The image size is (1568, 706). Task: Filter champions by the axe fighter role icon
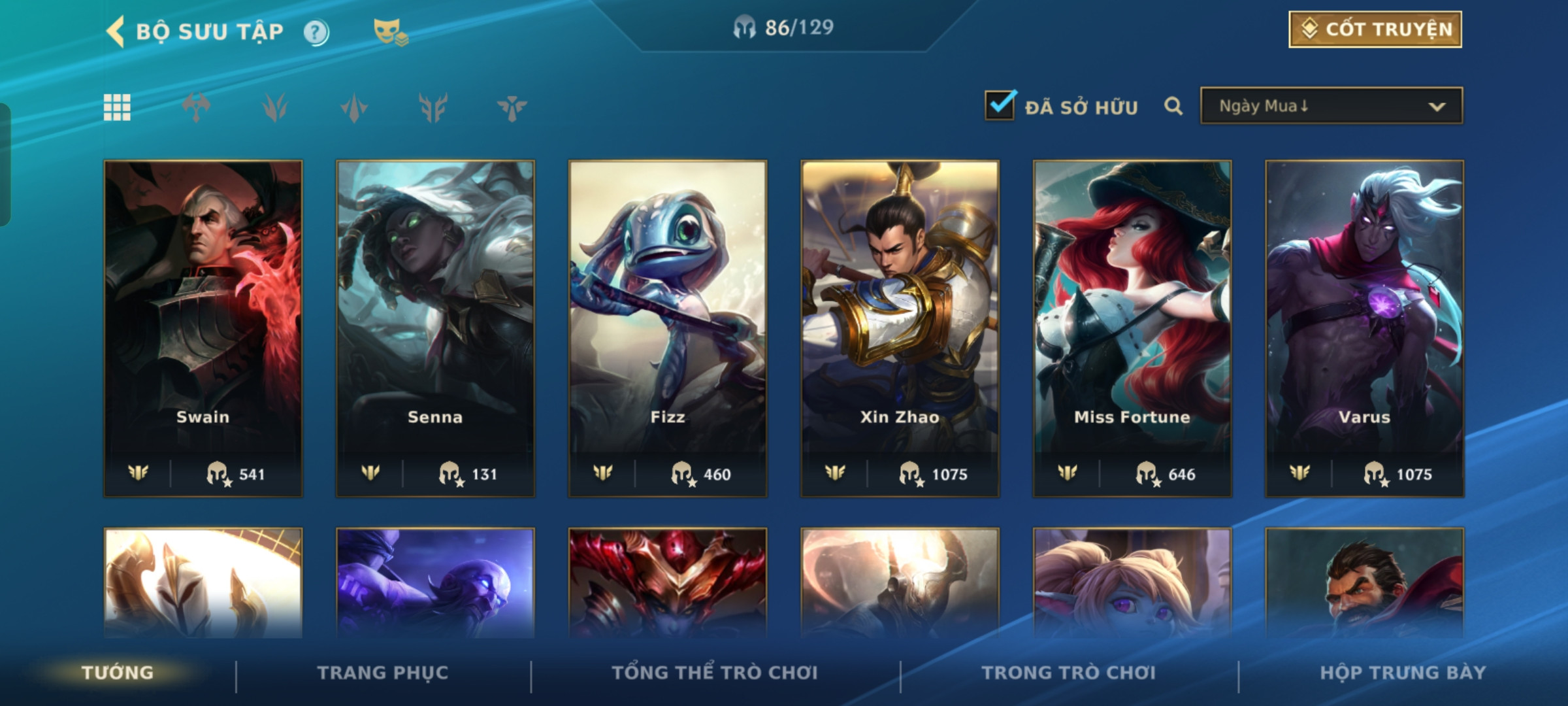pos(196,107)
